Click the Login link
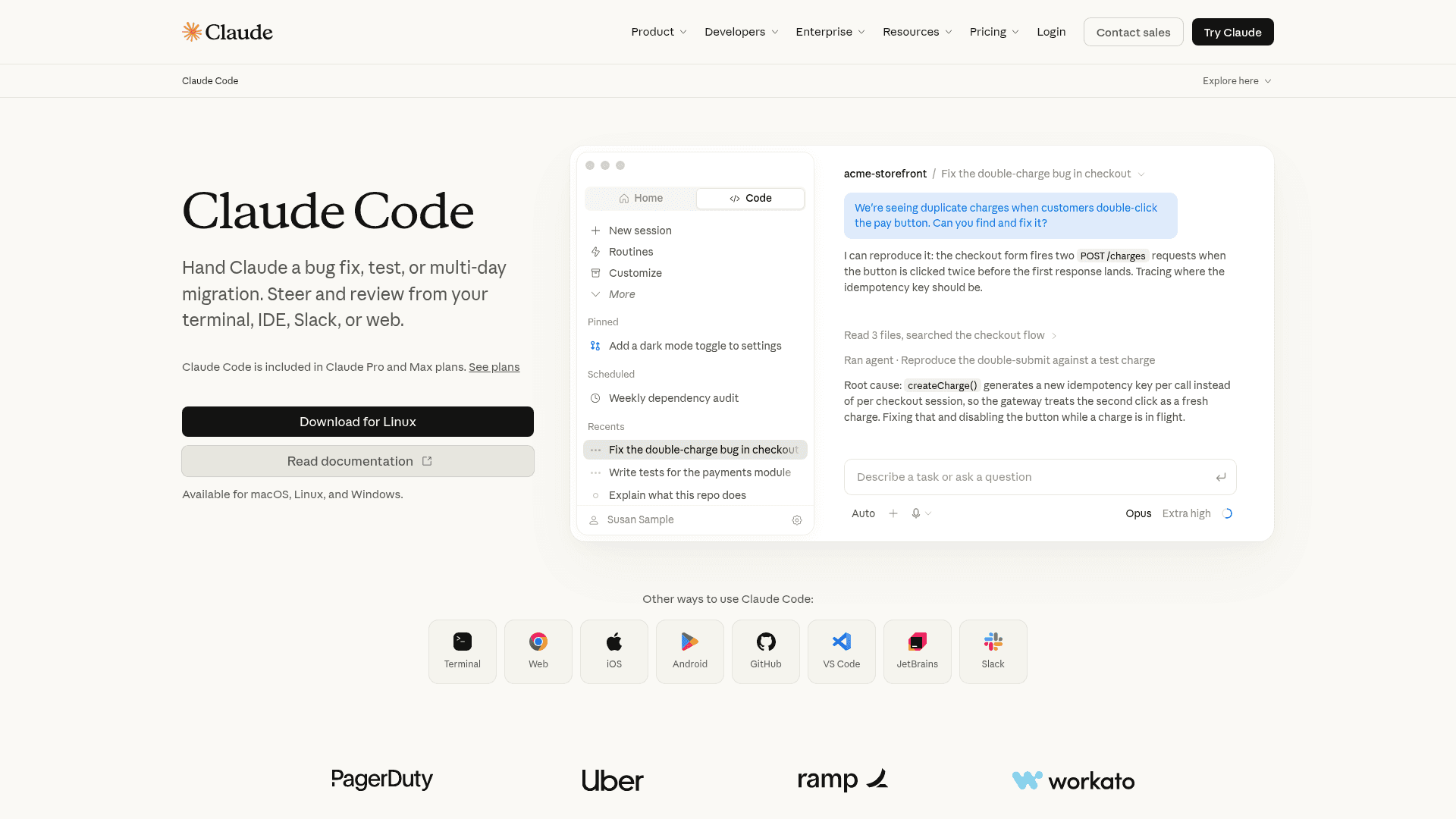The height and width of the screenshot is (819, 1456). pos(1051,32)
